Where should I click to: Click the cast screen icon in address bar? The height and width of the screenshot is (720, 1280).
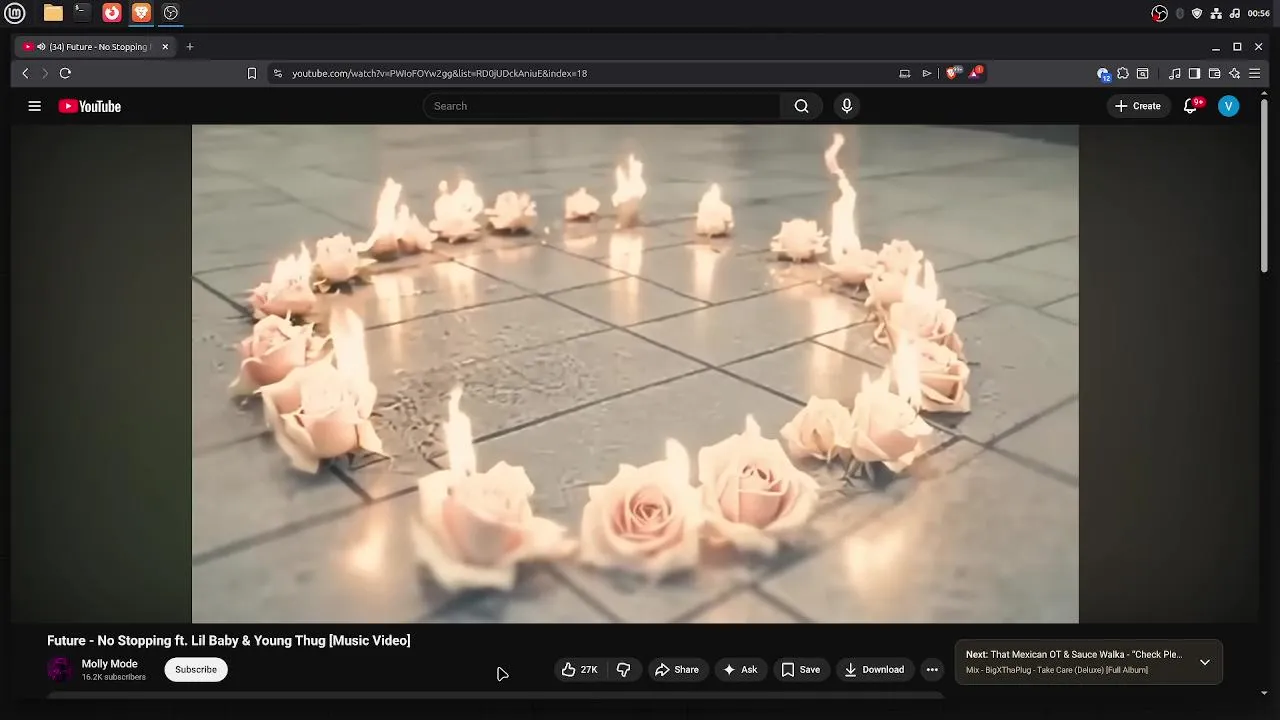(905, 73)
